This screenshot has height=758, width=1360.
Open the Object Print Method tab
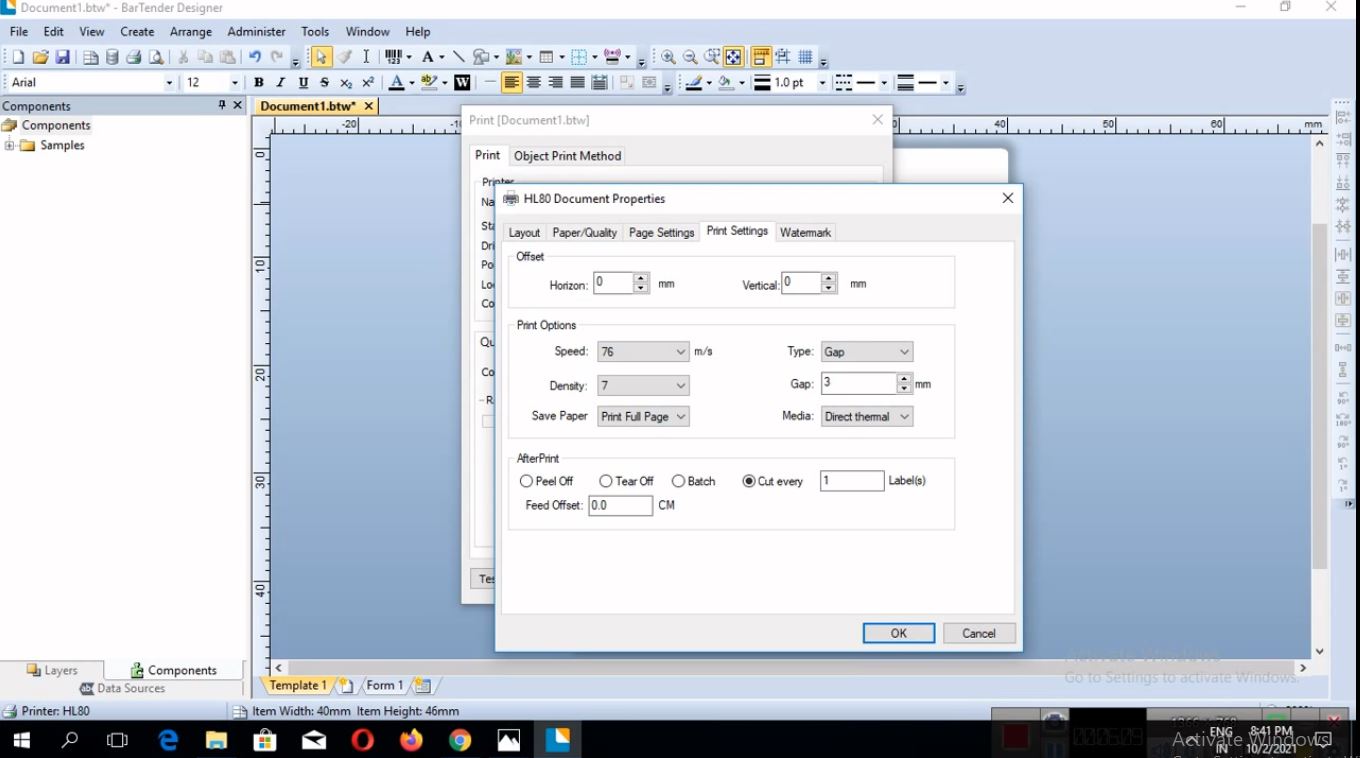click(567, 156)
